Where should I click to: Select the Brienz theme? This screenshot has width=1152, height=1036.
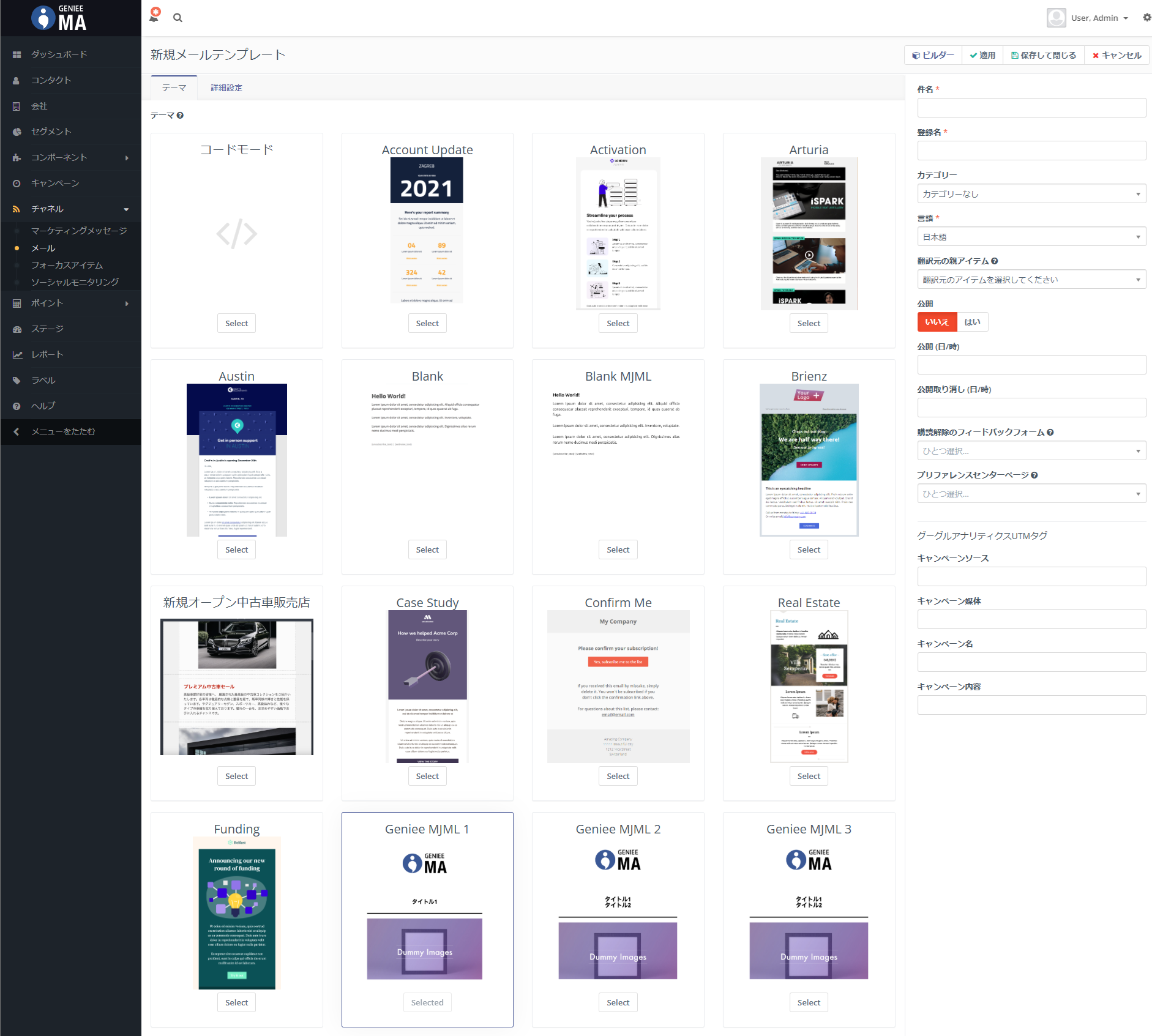pyautogui.click(x=808, y=550)
